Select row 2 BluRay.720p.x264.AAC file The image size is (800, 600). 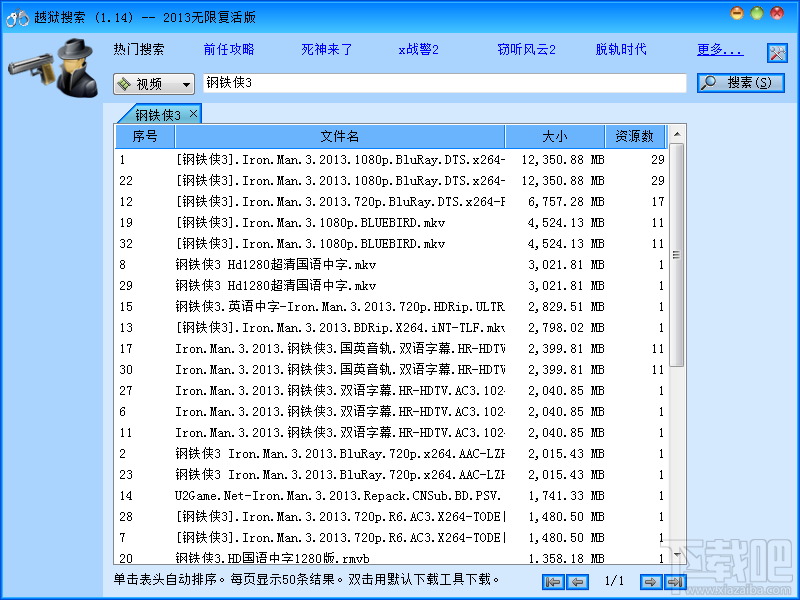392,454
